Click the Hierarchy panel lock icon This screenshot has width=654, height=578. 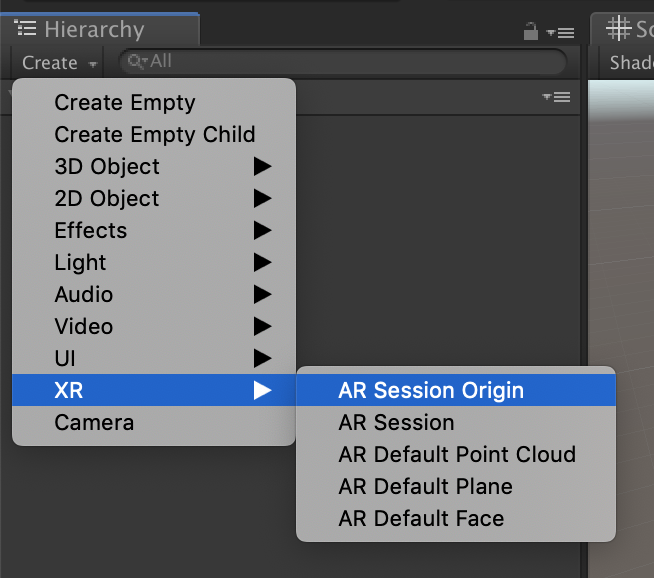(x=531, y=31)
